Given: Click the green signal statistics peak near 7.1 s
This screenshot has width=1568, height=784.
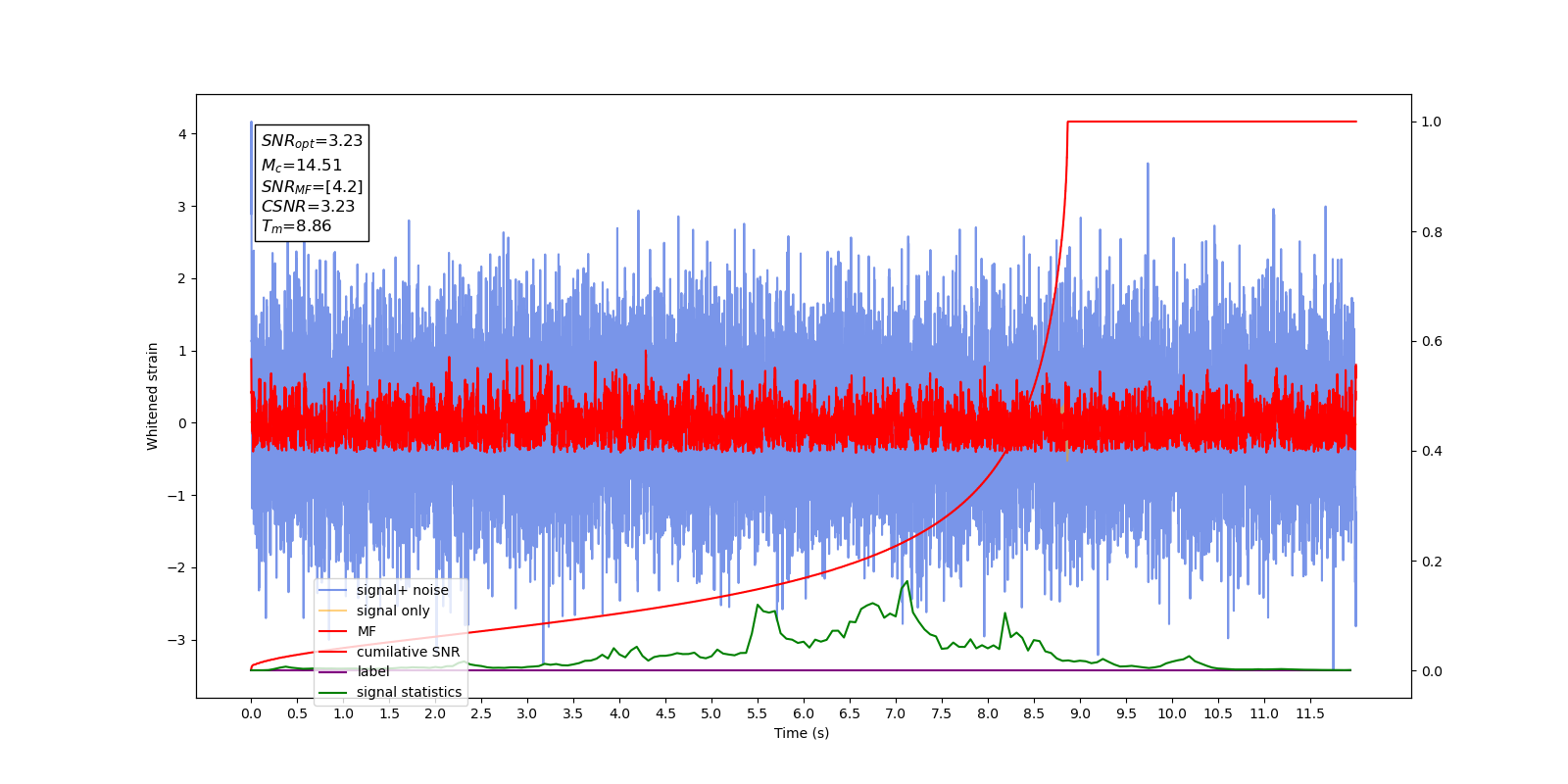Looking at the screenshot, I should (x=906, y=581).
